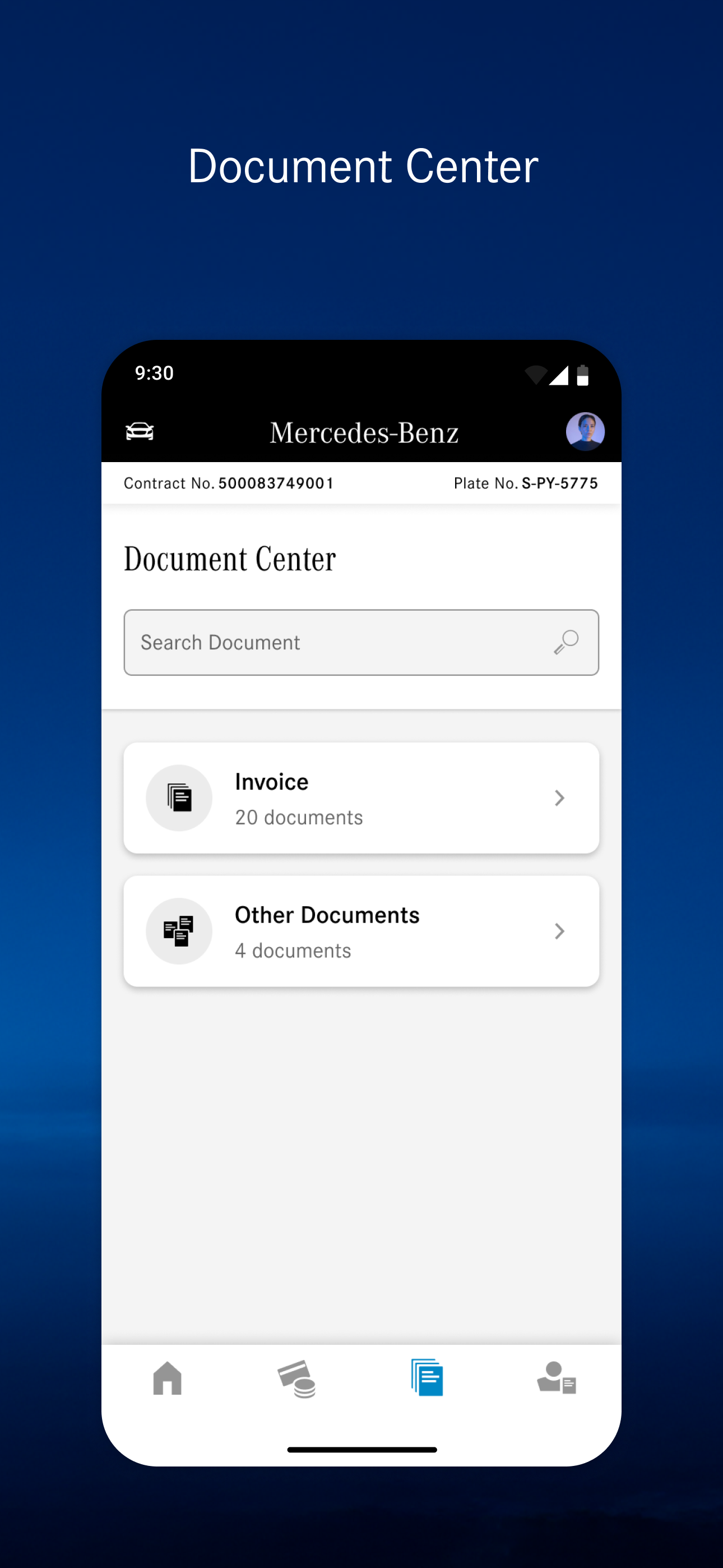Expand Other Documents via chevron arrow
This screenshot has width=723, height=1568.
pyautogui.click(x=559, y=931)
